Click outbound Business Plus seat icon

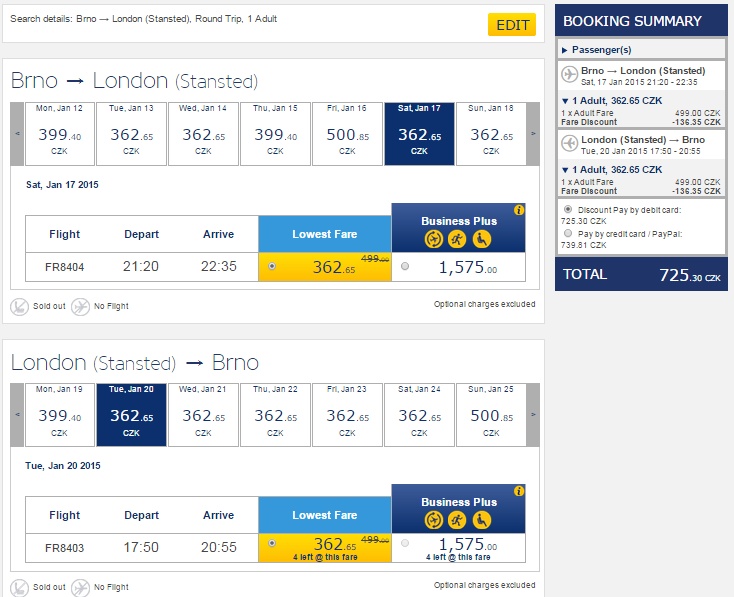482,239
